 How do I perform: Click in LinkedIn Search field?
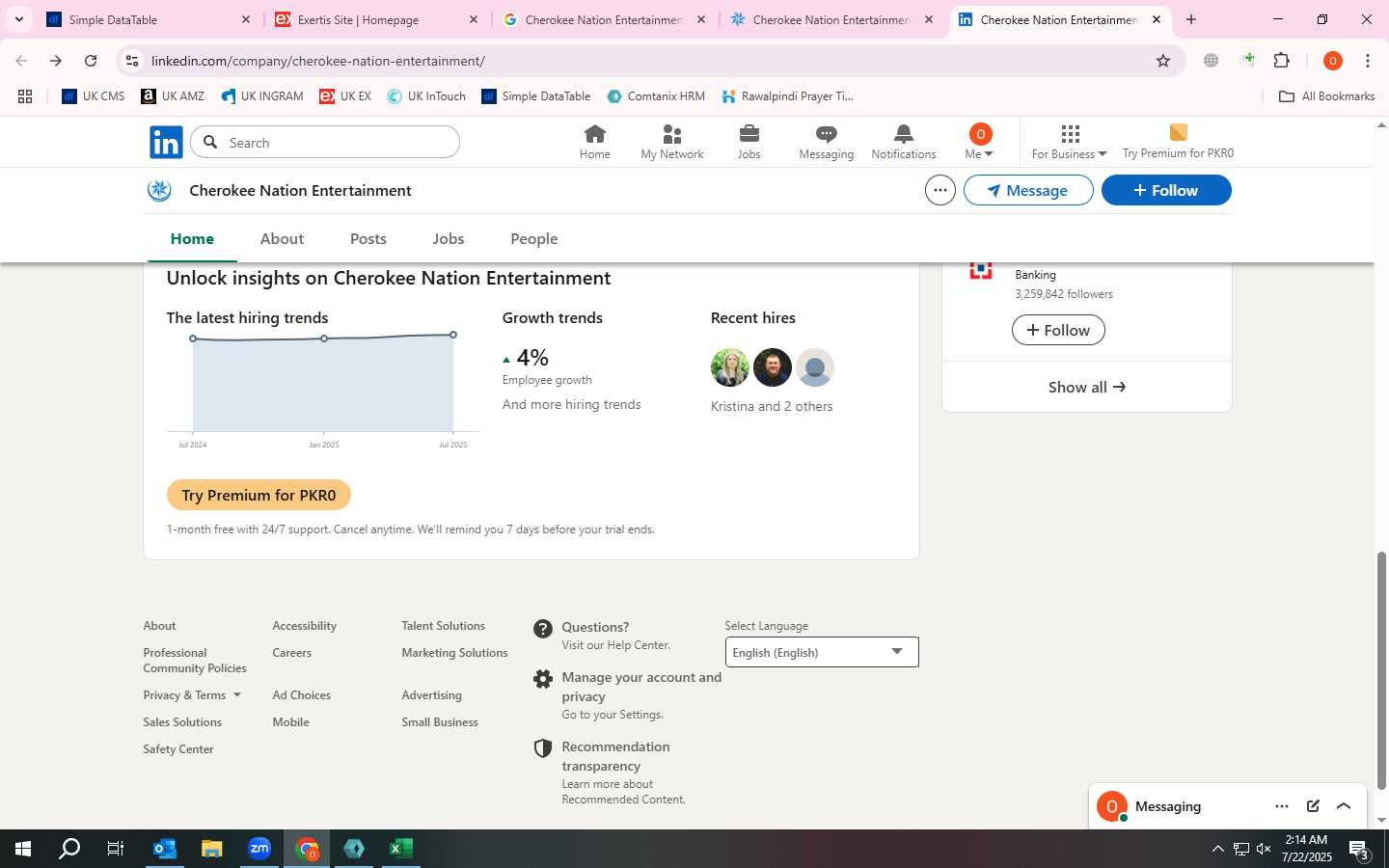coord(325,143)
